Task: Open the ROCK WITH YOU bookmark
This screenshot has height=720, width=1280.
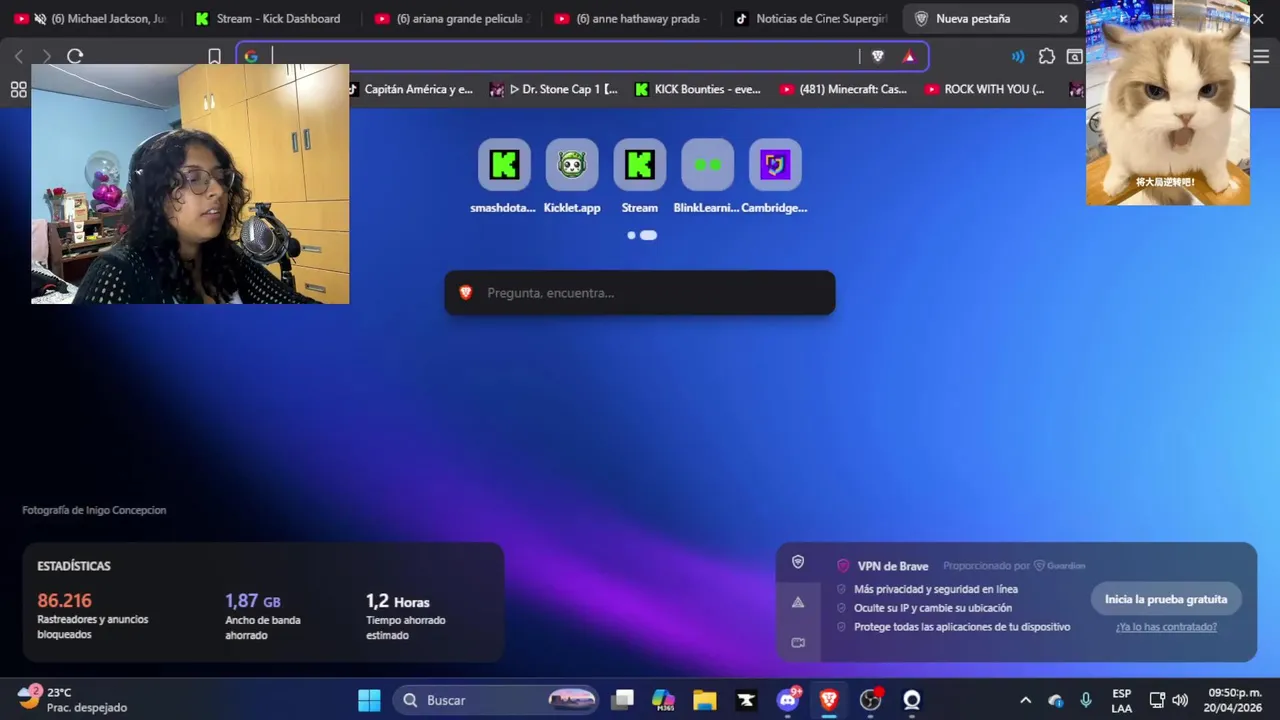Action: [985, 89]
